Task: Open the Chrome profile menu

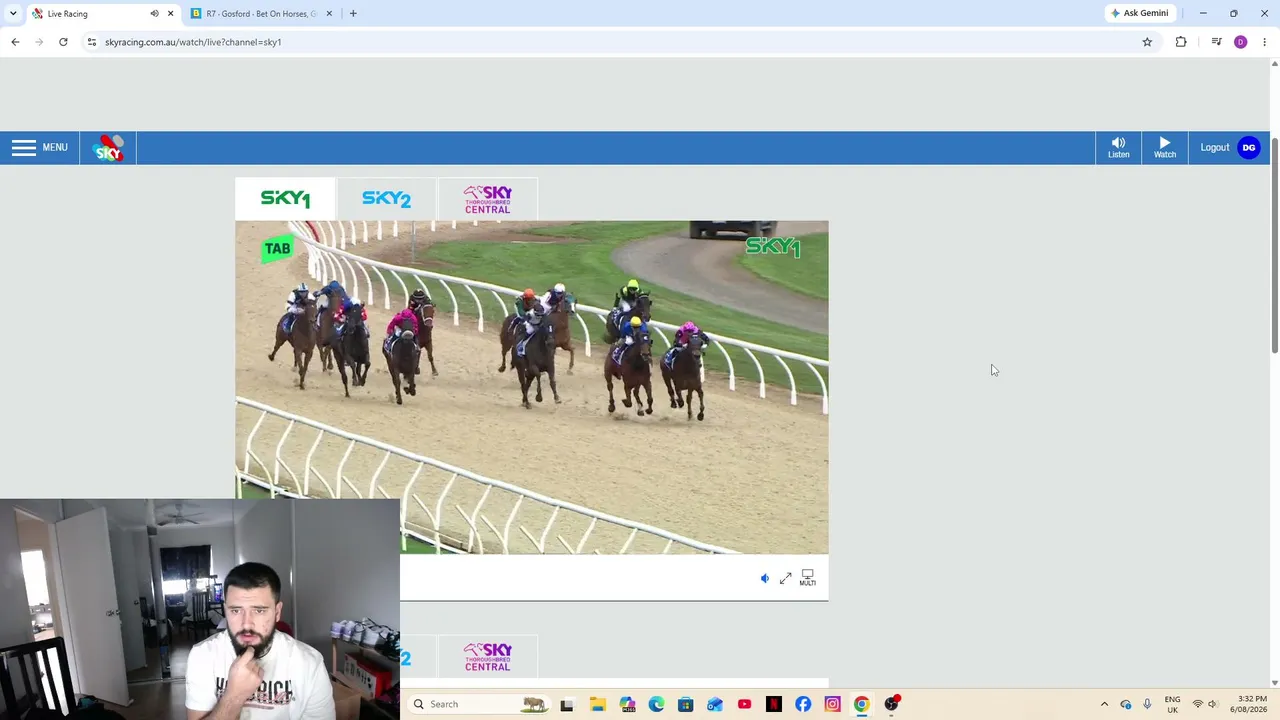Action: tap(1241, 42)
